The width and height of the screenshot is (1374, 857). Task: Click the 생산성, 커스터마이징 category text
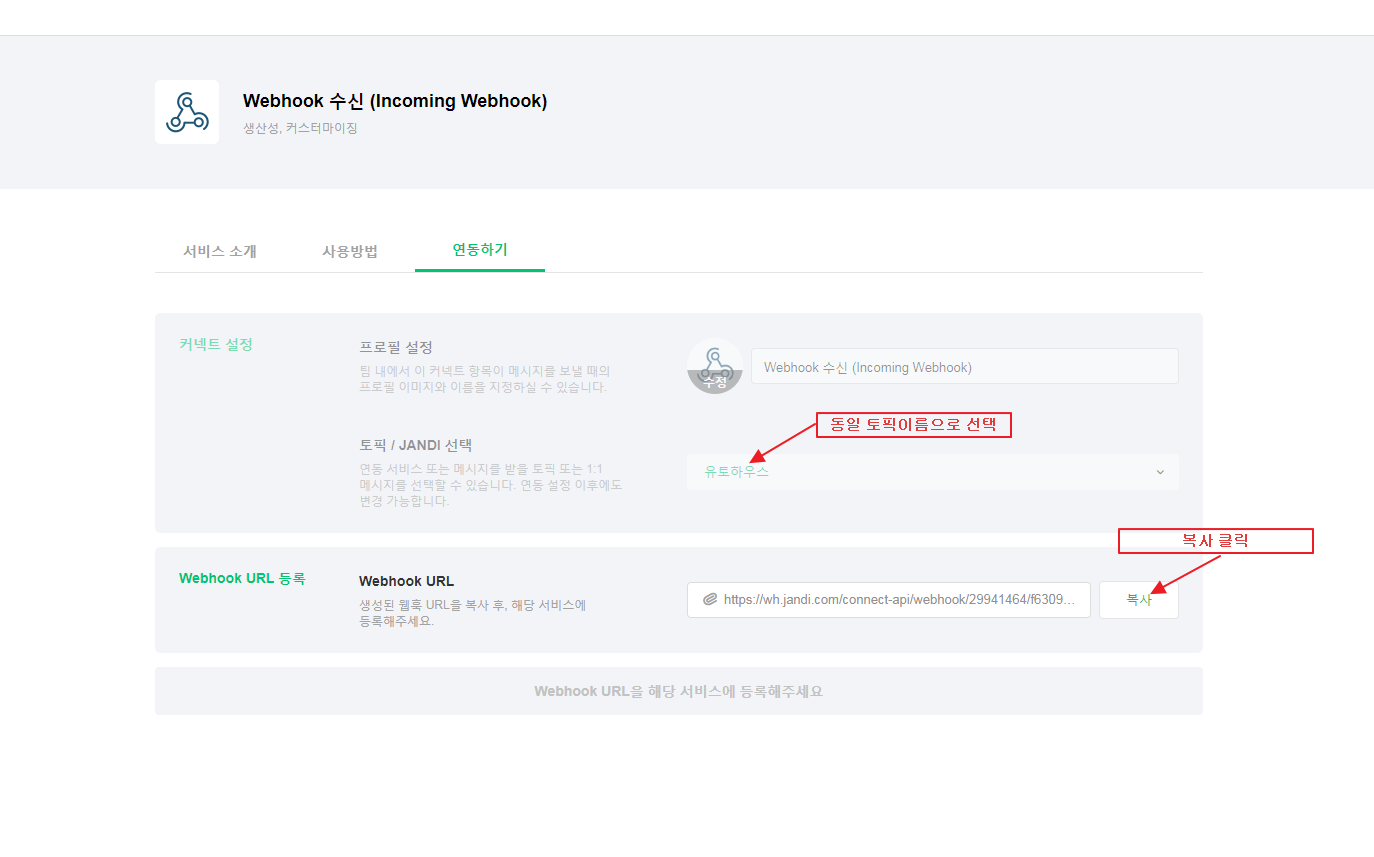coord(300,129)
